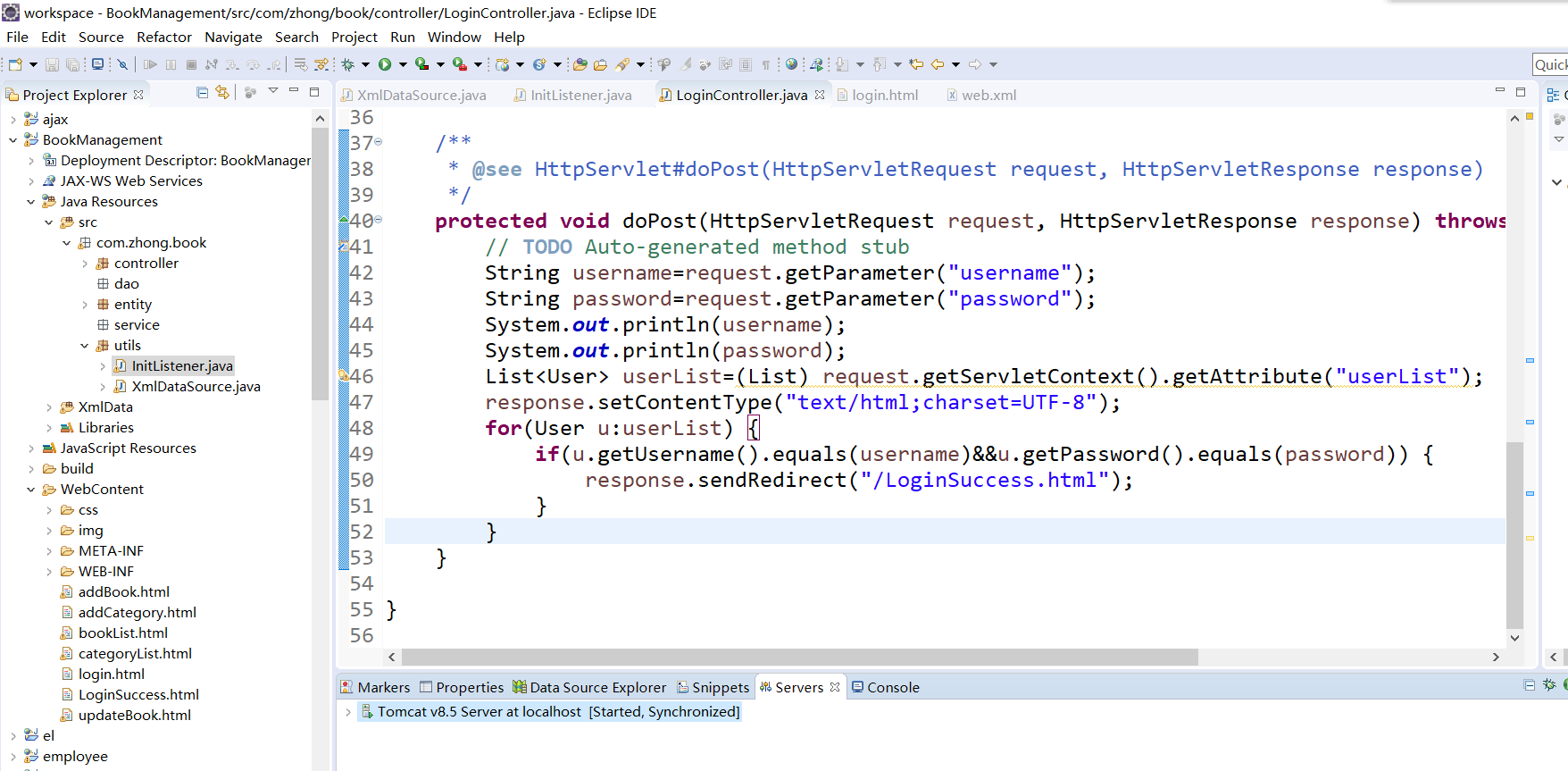1568x771 pixels.
Task: Close the LoginController.java tab
Action: 820,95
